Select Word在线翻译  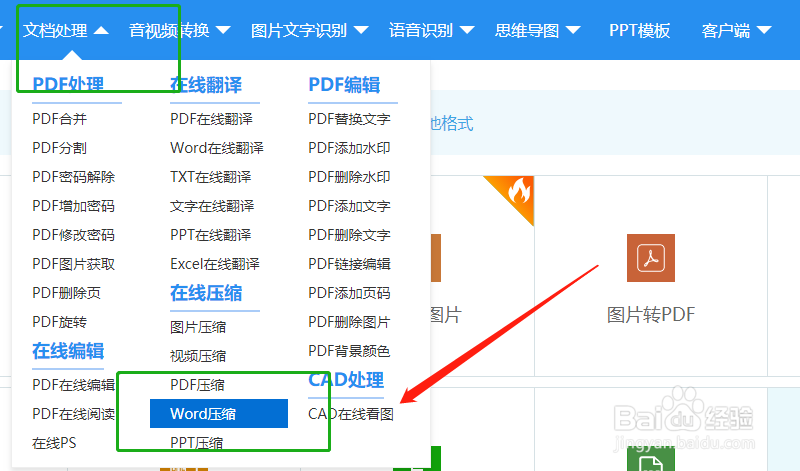[x=217, y=148]
